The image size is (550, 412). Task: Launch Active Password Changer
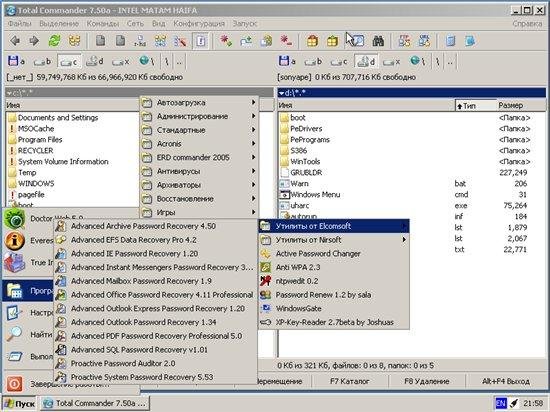pos(334,254)
